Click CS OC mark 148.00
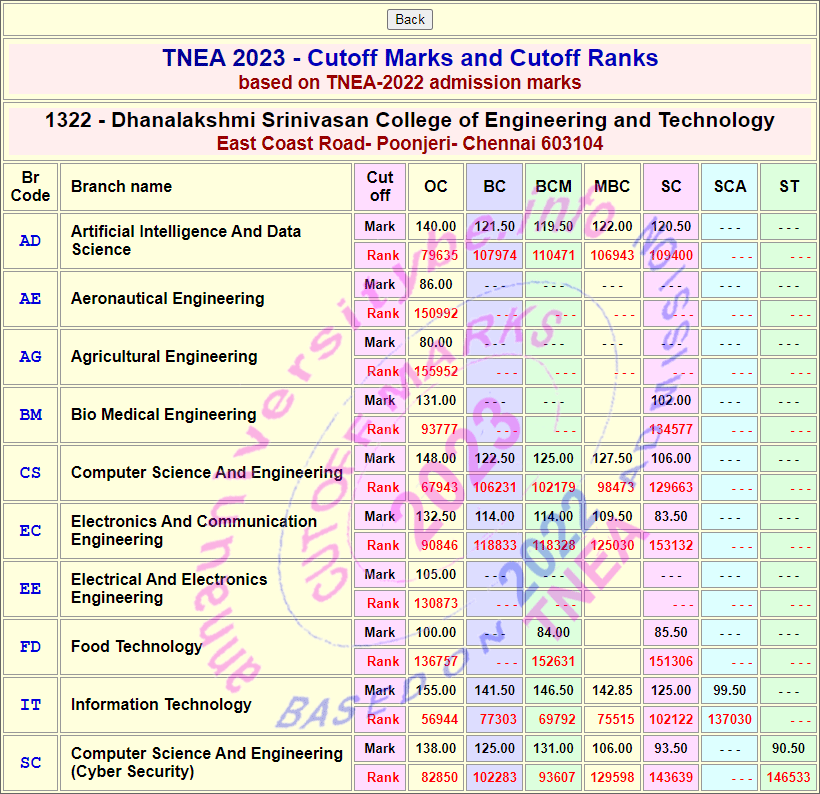Viewport: 820px width, 794px height. 436,459
